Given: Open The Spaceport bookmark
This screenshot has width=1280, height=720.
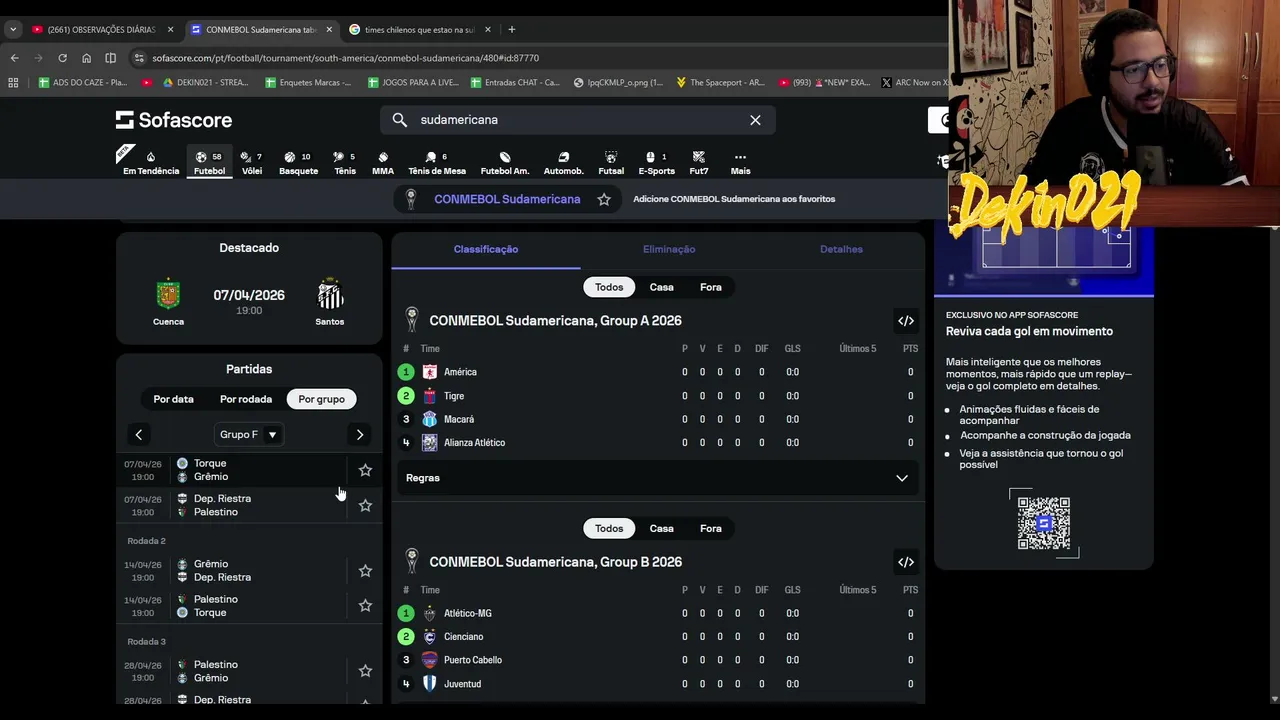Looking at the screenshot, I should [720, 83].
